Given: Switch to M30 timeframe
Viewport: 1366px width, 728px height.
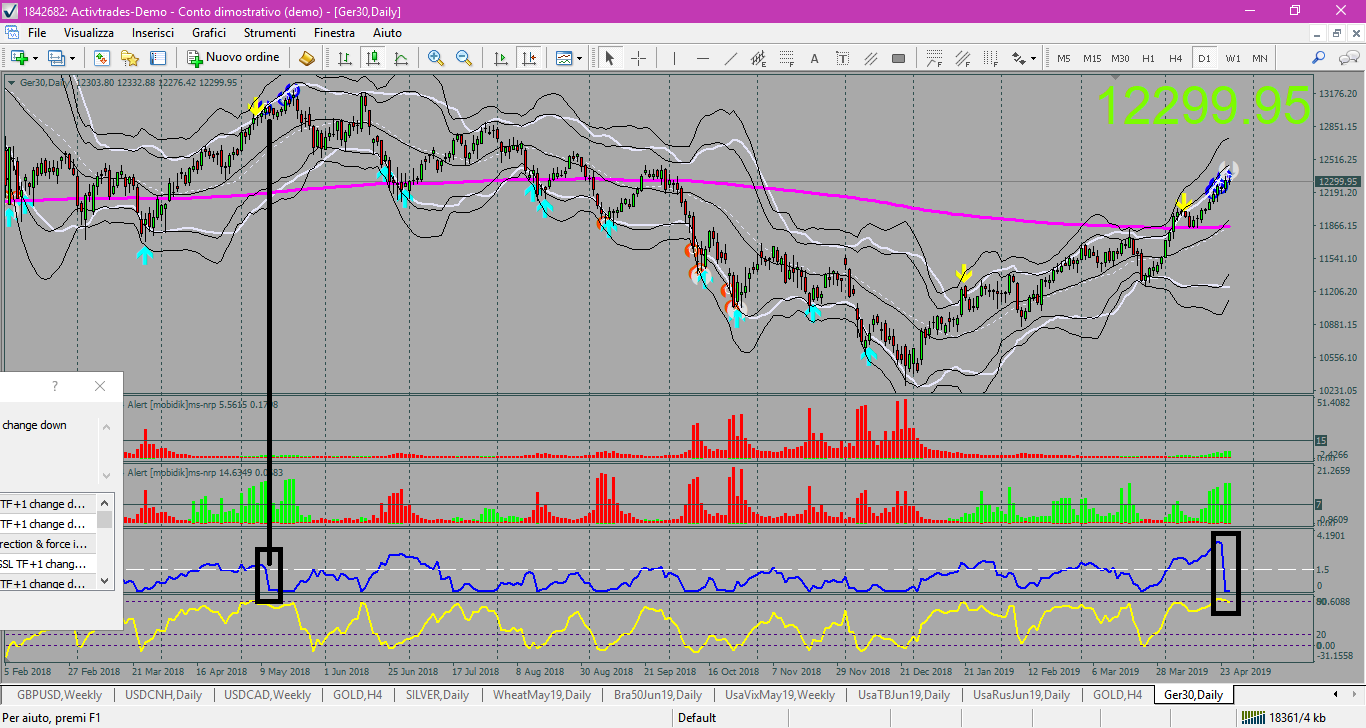Looking at the screenshot, I should point(1121,58).
